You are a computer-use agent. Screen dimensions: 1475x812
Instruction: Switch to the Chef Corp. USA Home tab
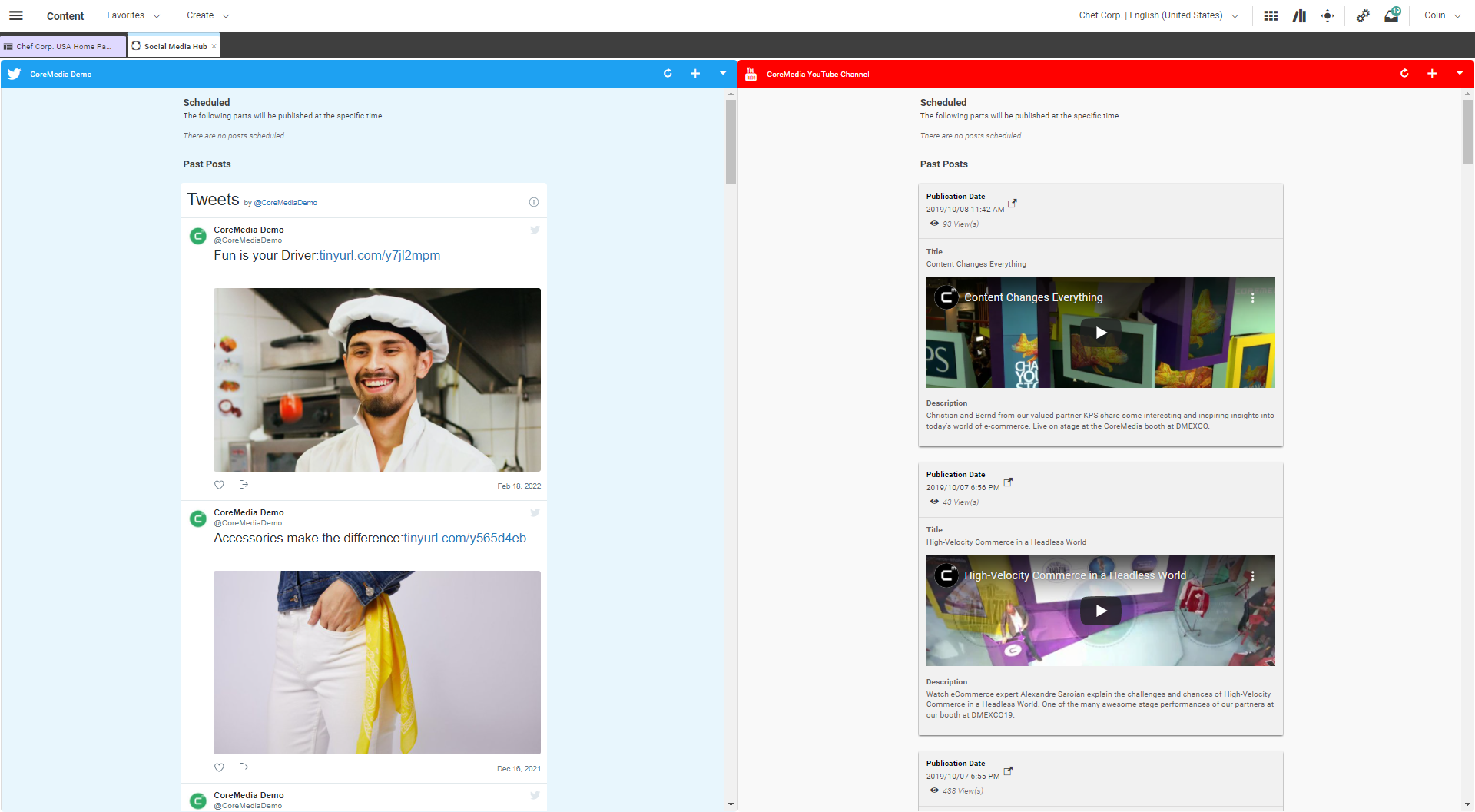click(61, 46)
